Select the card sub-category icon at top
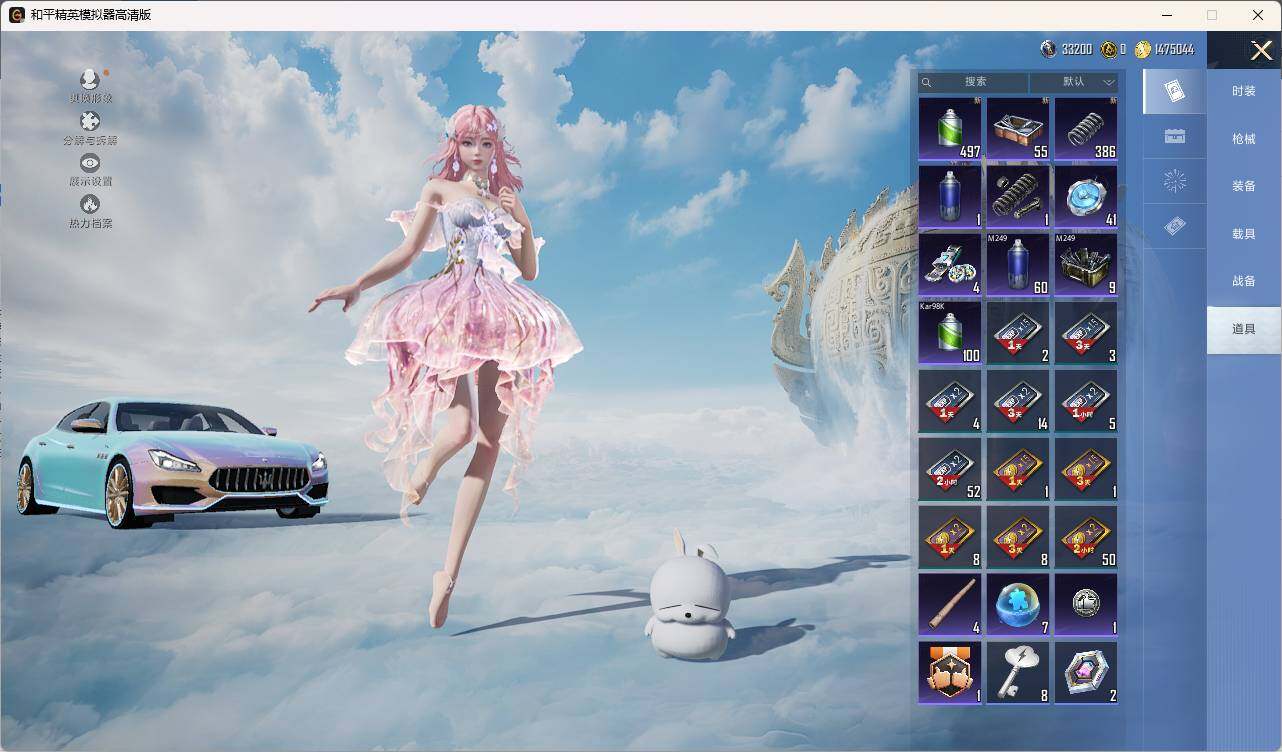This screenshot has width=1282, height=752. click(x=1175, y=91)
